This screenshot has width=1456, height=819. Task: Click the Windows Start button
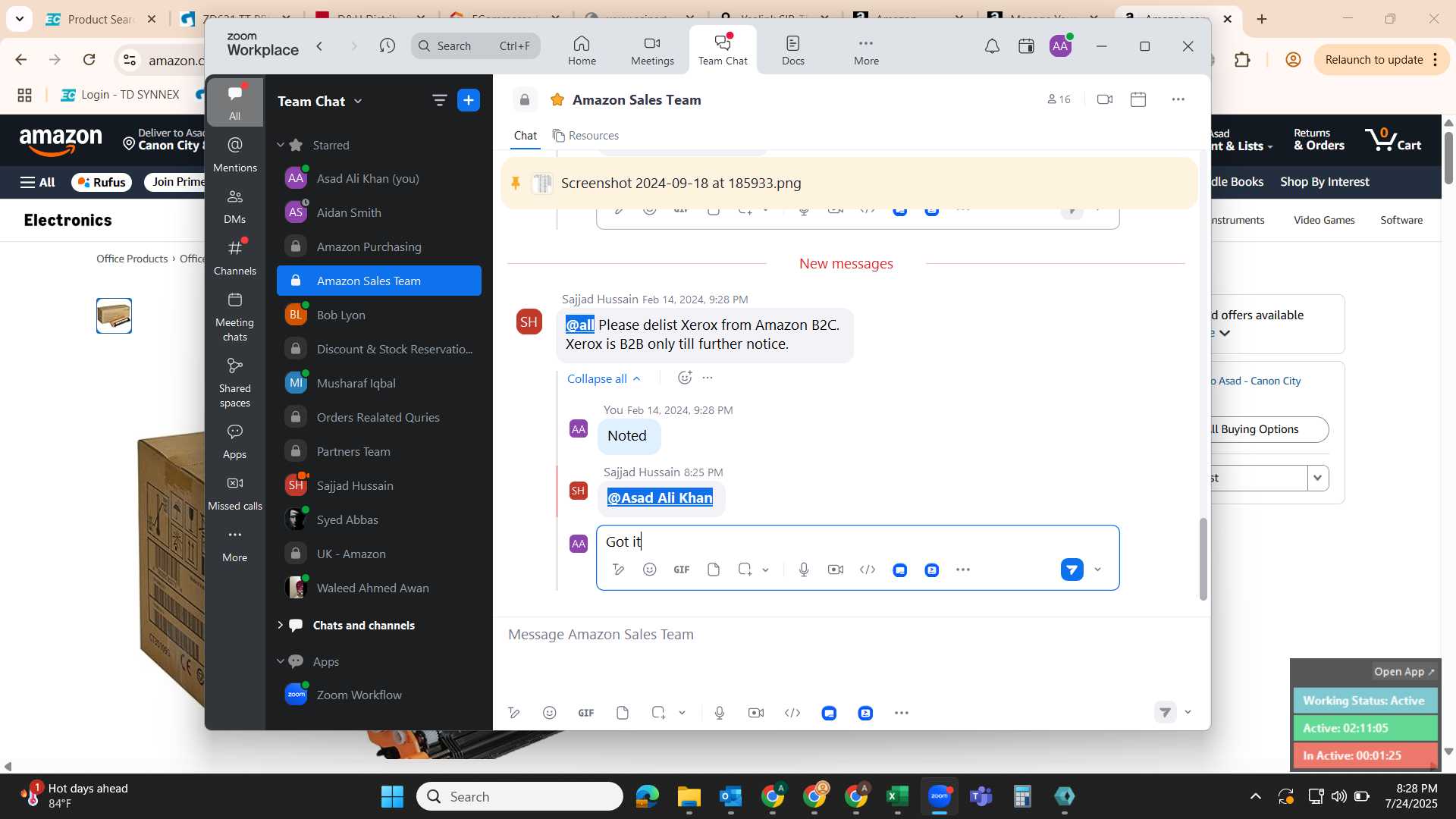392,796
